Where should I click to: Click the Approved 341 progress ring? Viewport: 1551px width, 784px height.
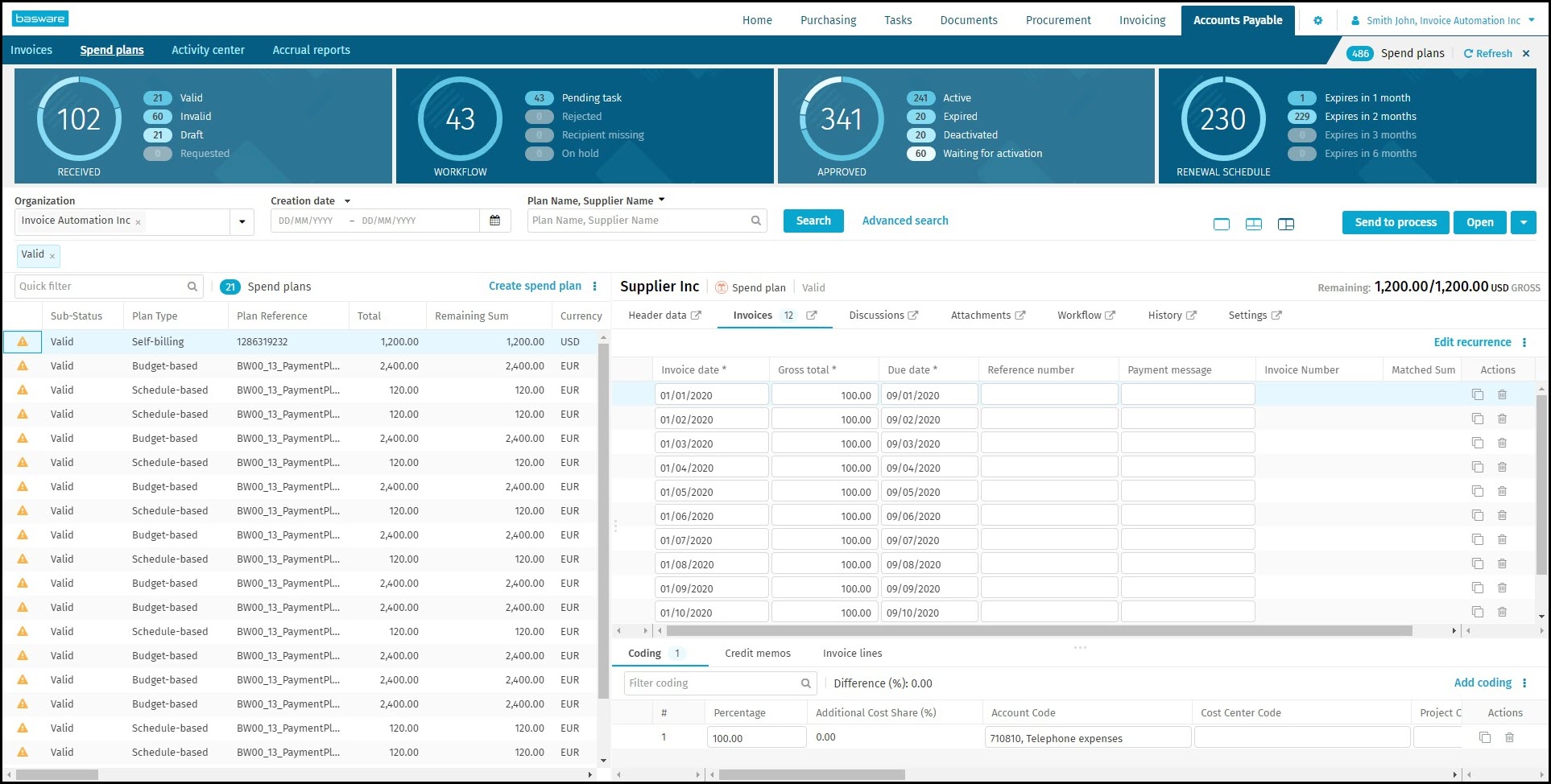[x=842, y=119]
